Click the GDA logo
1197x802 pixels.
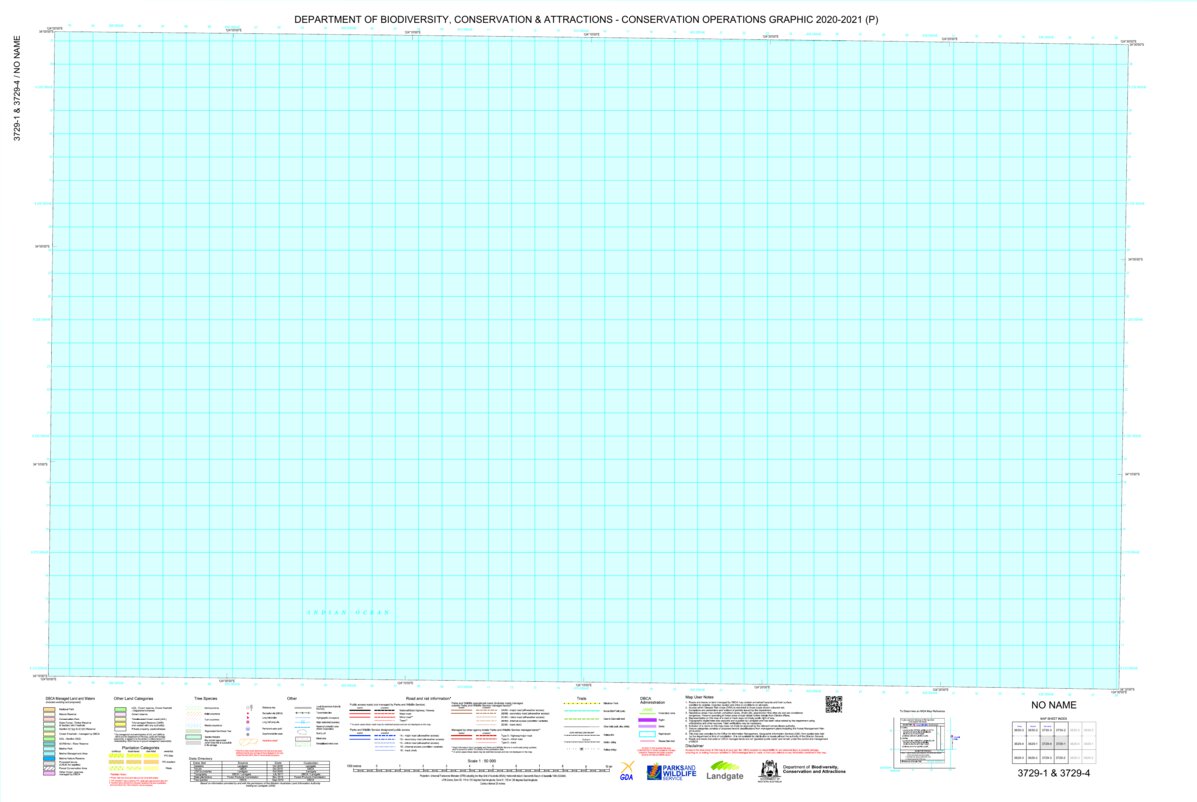click(x=627, y=771)
